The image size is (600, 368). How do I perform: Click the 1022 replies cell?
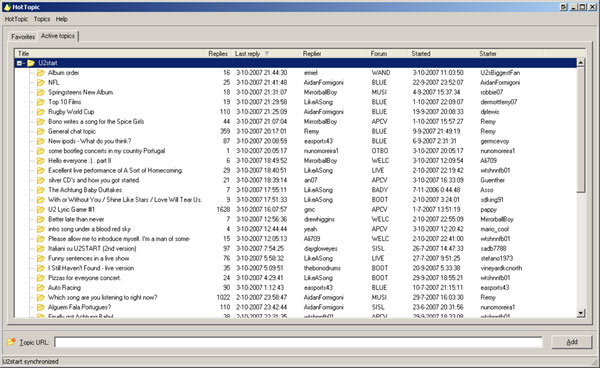tap(223, 298)
